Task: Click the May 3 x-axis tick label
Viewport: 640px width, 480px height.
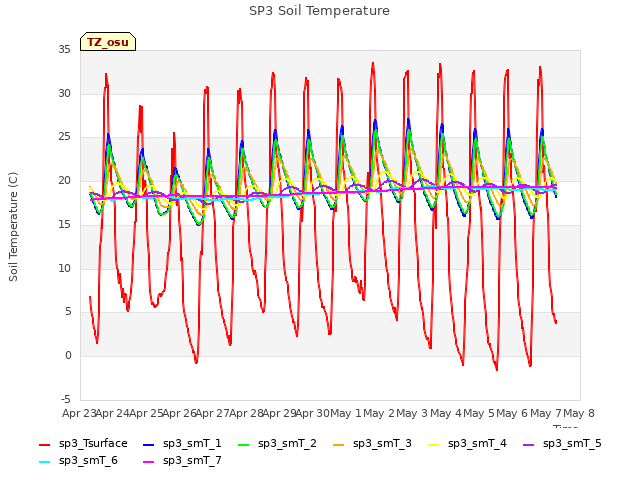Action: pyautogui.click(x=412, y=413)
